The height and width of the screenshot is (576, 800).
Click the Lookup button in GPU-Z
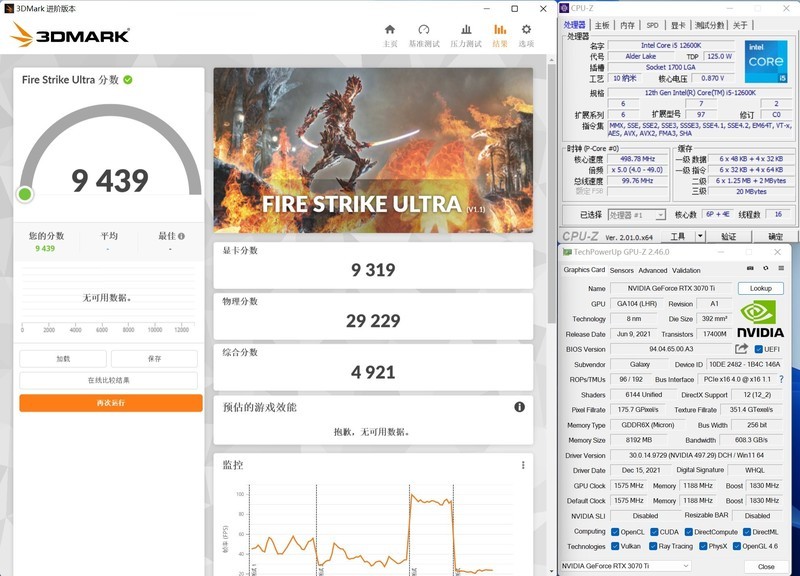762,287
